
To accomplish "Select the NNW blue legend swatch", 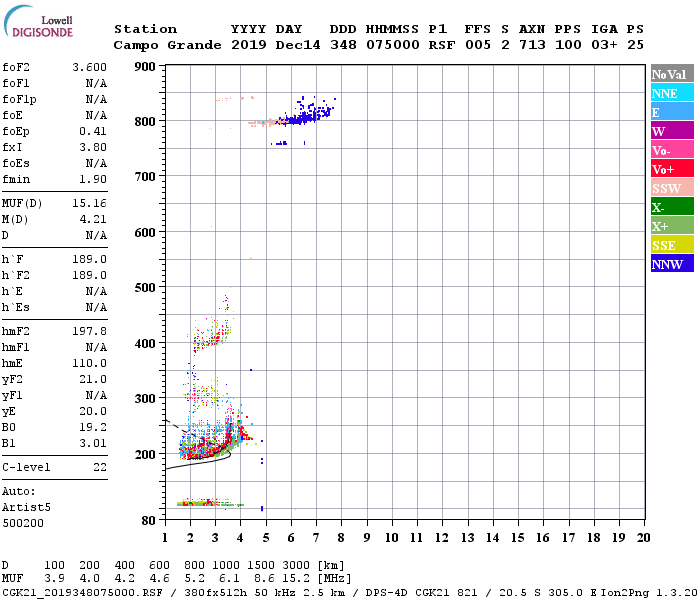I will click(x=672, y=263).
